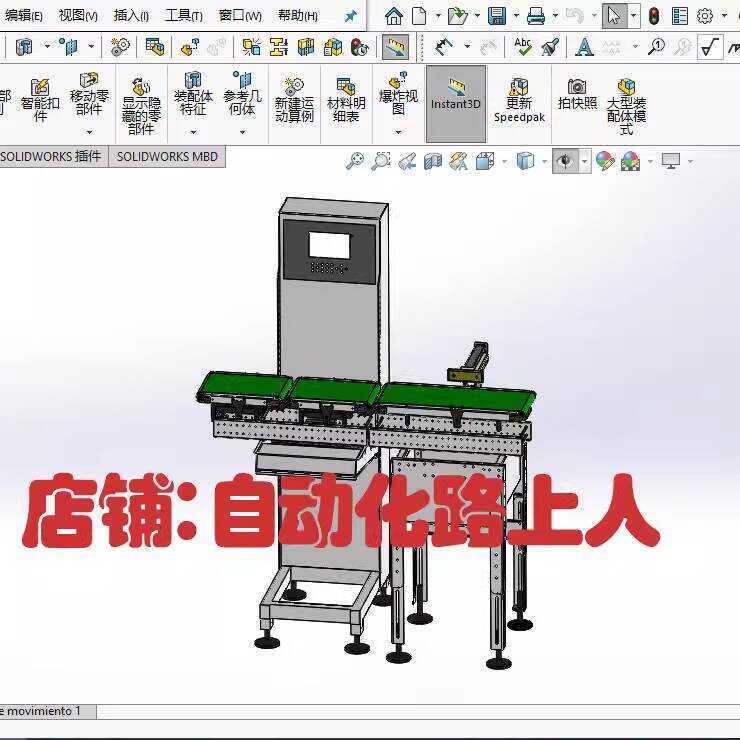The image size is (740, 740).
Task: Switch to the SOLIDWORKS 插件 tab
Action: pos(51,157)
